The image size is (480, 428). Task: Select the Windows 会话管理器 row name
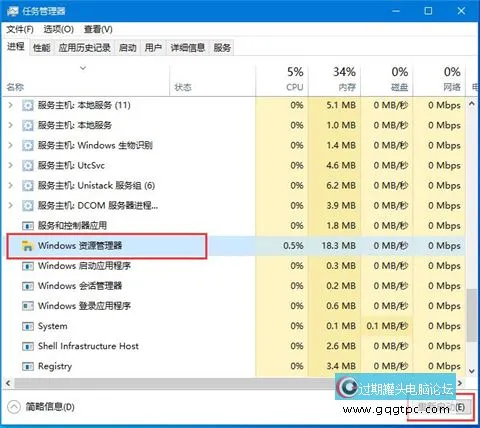80,286
